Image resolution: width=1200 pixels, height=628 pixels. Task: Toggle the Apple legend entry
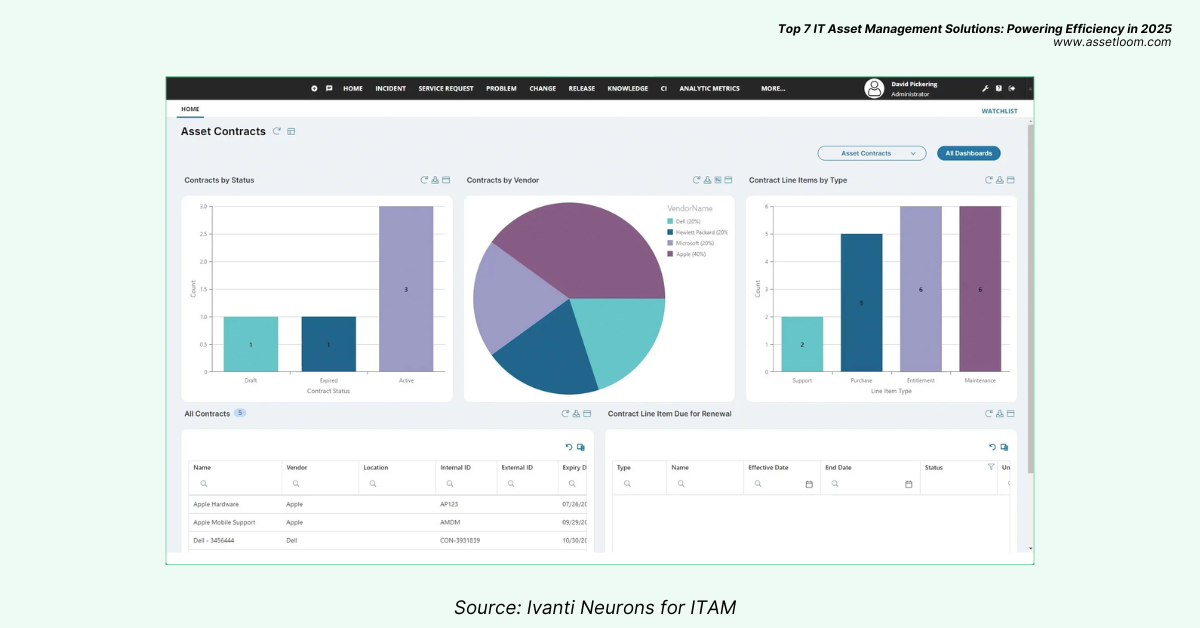pyautogui.click(x=686, y=254)
